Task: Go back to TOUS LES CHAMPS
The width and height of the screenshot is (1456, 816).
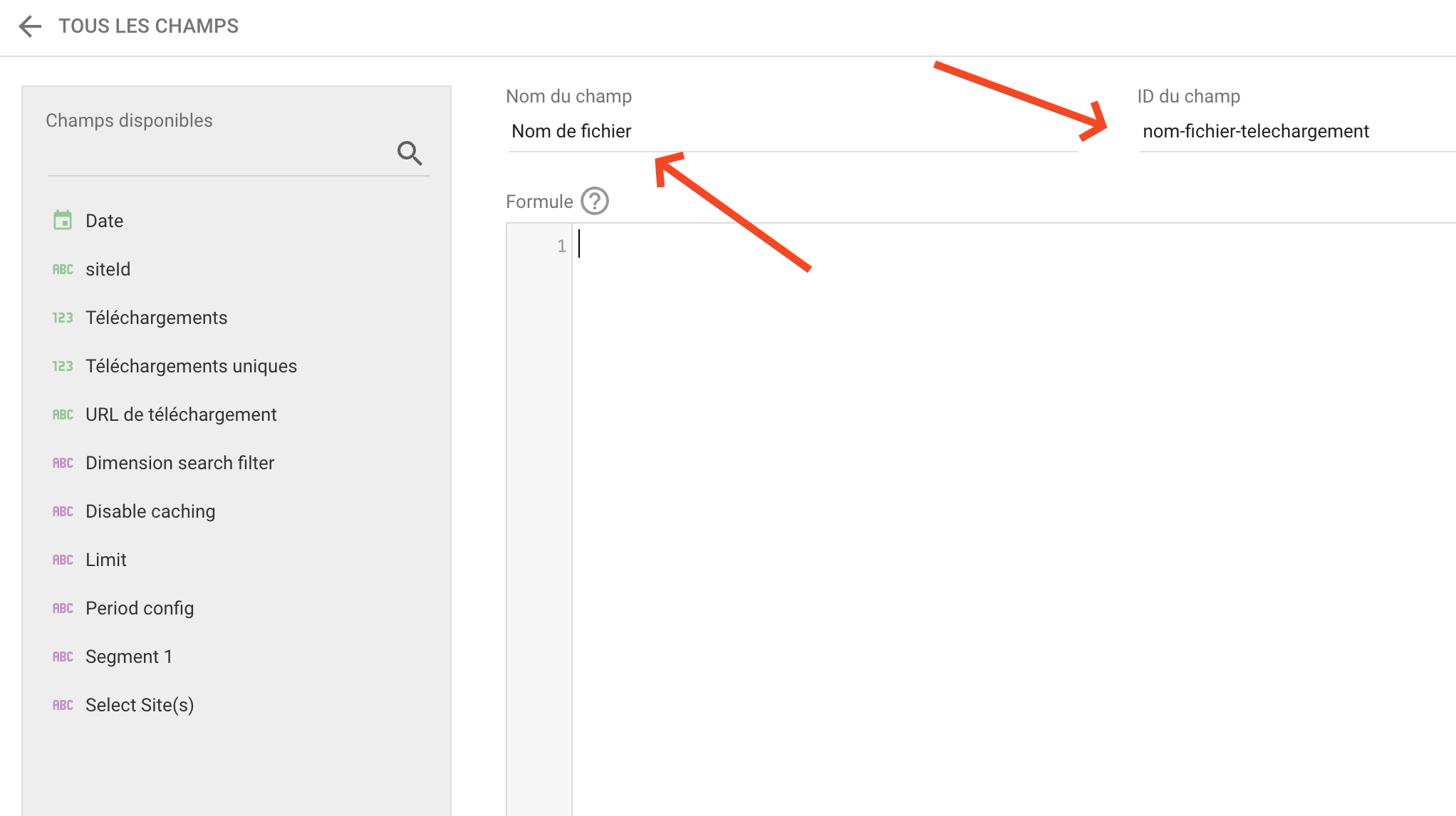Action: 148,26
